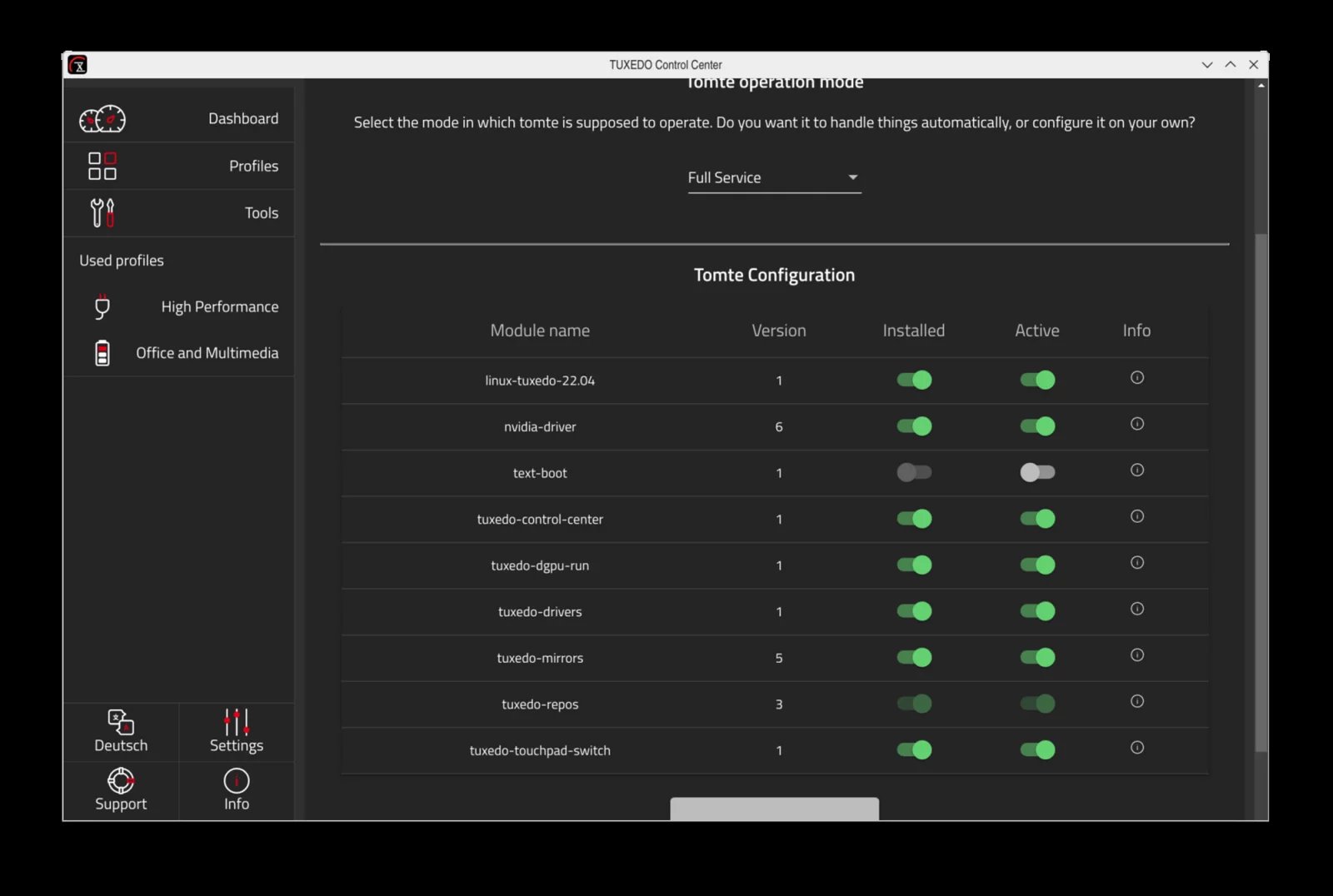1333x896 pixels.
Task: Click the TUXEDO app logo in title bar
Action: pyautogui.click(x=77, y=65)
